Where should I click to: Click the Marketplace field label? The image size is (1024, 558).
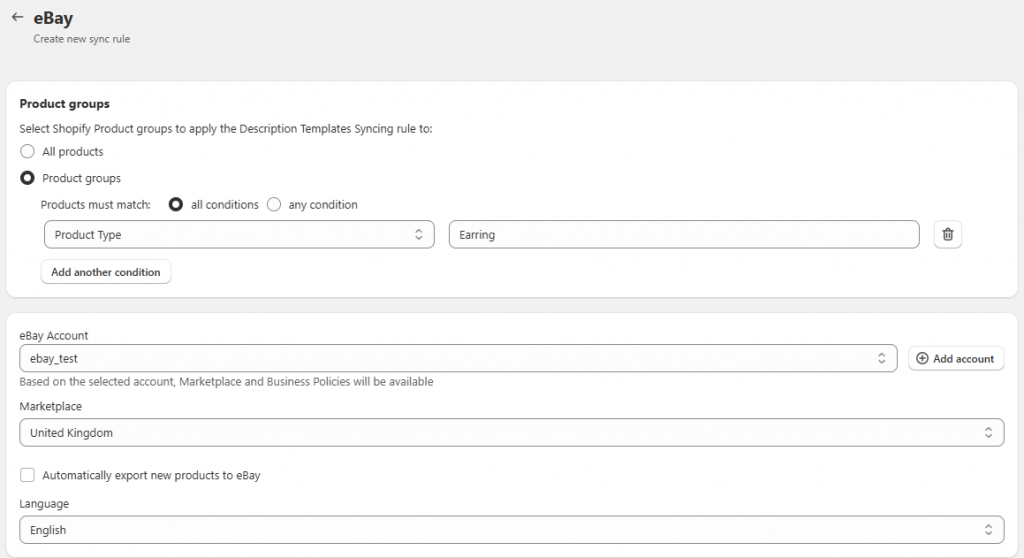point(50,406)
